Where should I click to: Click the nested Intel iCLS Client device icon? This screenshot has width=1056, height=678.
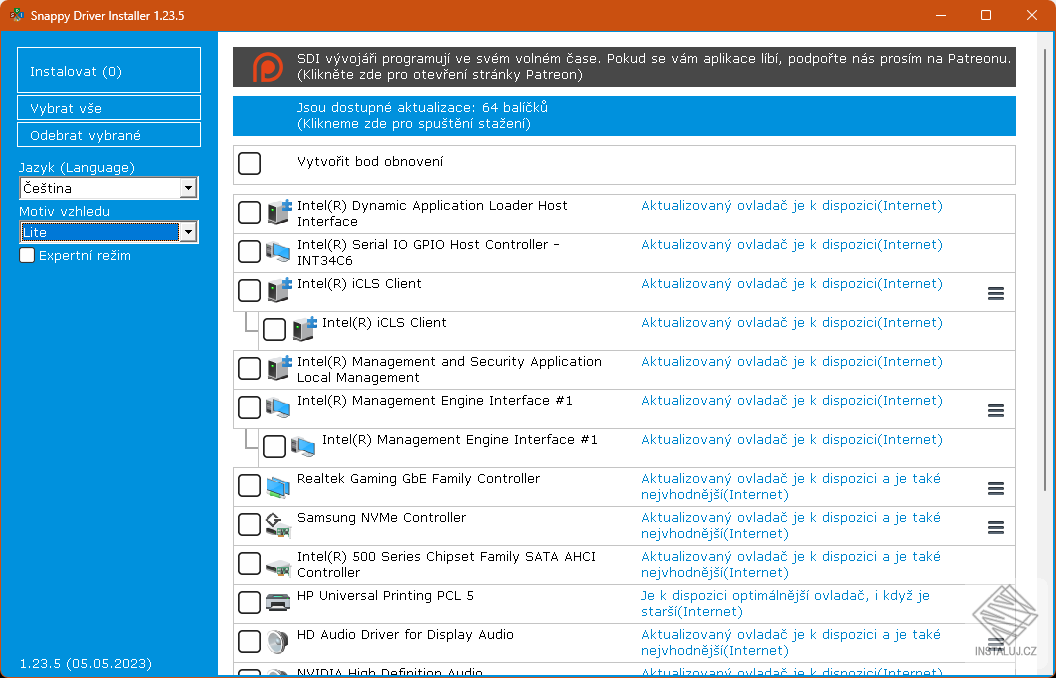304,329
